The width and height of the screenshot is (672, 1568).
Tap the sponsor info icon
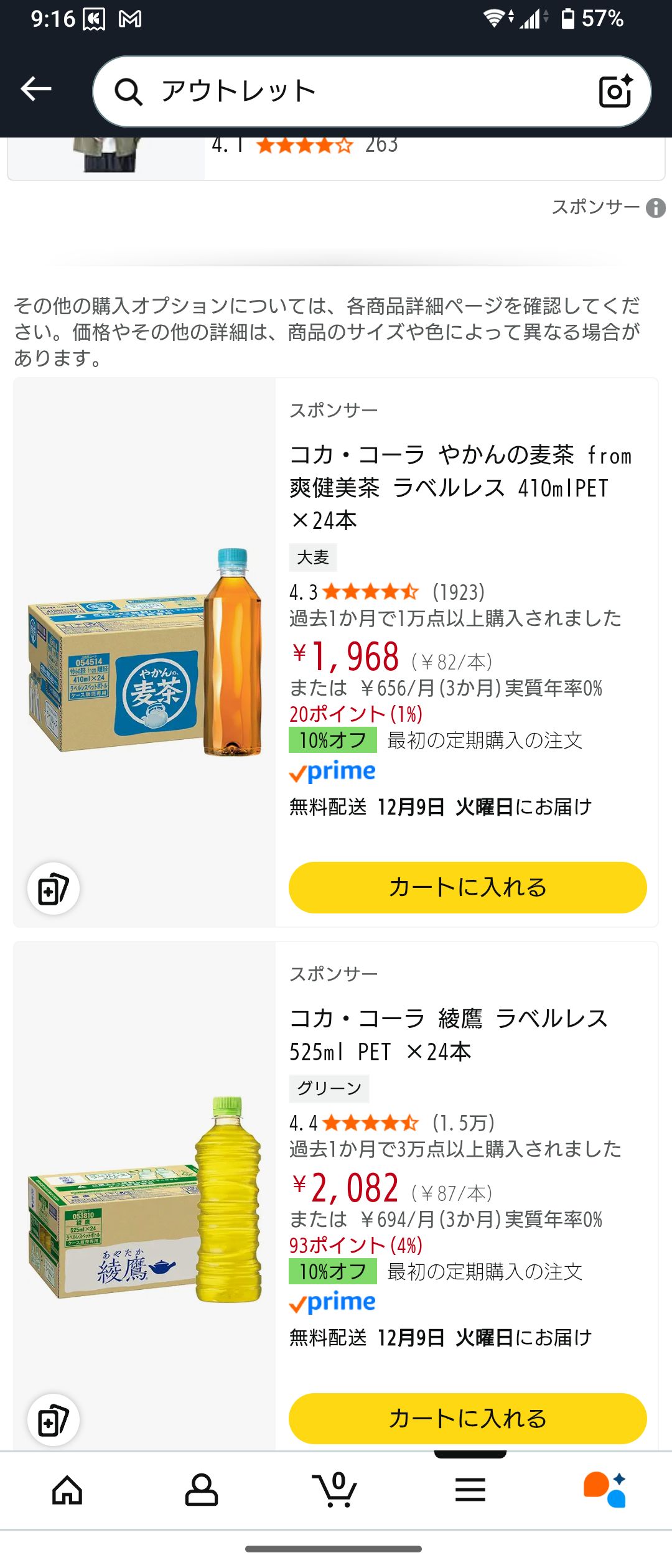click(655, 208)
